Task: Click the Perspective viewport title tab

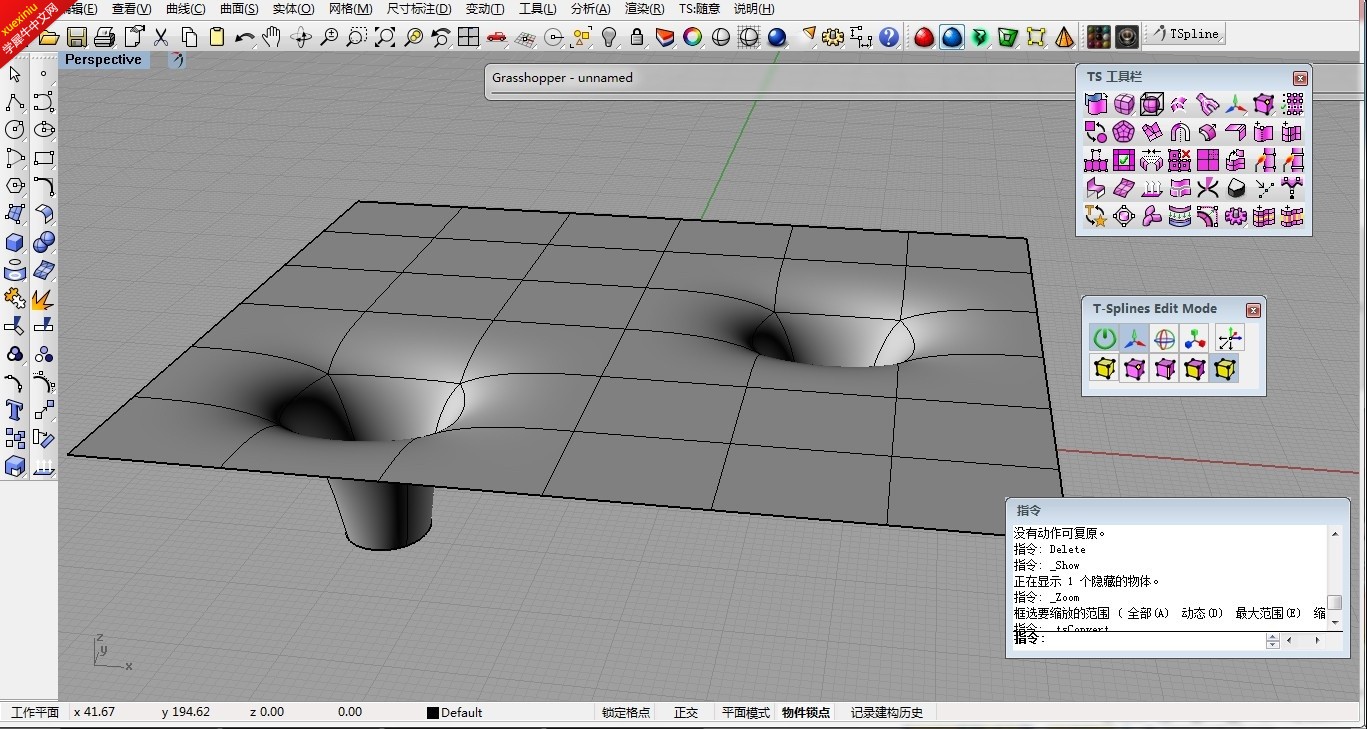Action: tap(103, 60)
